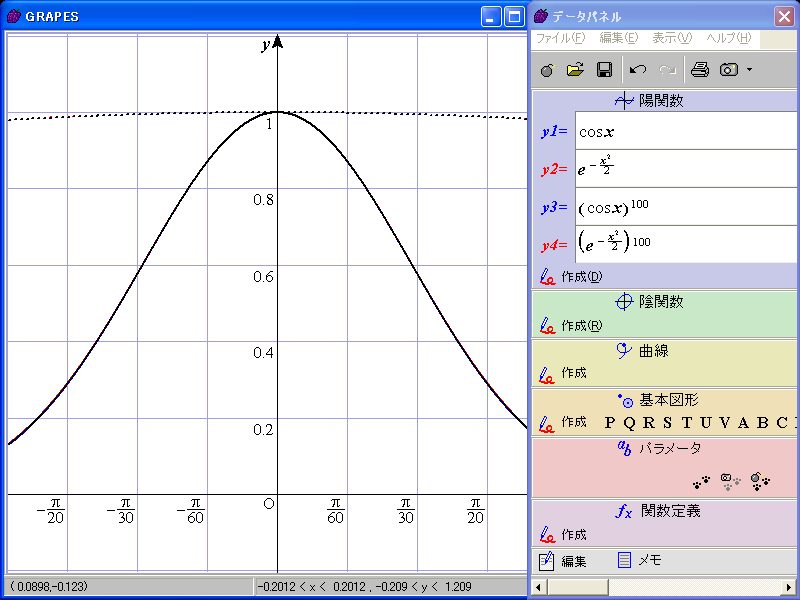Click the camera capture icon

730,70
